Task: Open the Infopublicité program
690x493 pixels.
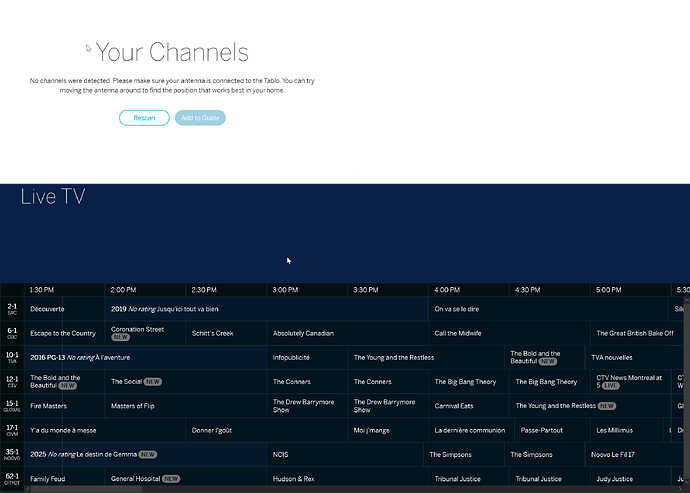Action: (307, 357)
